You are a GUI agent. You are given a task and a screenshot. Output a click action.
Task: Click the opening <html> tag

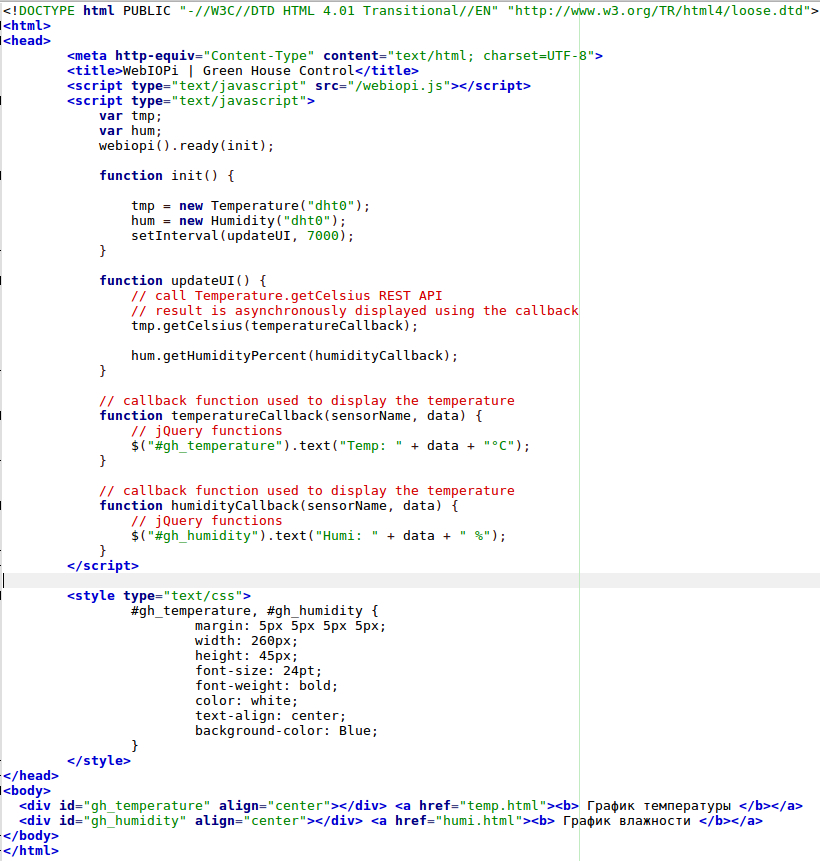pos(27,26)
